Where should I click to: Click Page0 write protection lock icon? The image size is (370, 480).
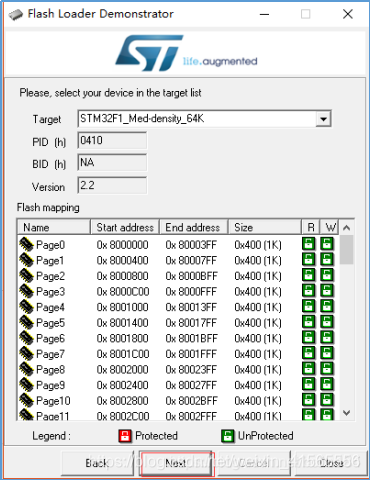pyautogui.click(x=327, y=244)
